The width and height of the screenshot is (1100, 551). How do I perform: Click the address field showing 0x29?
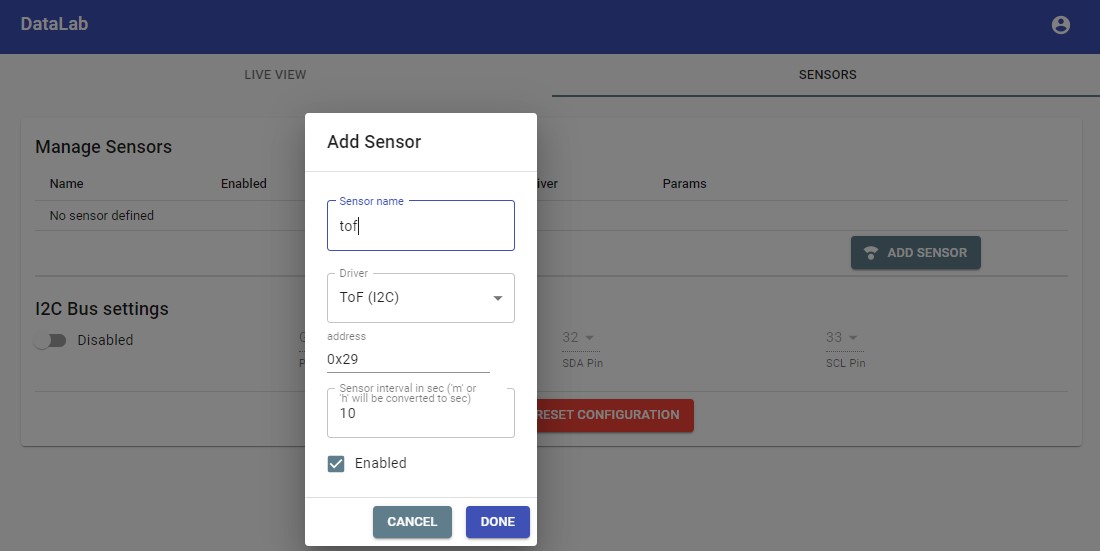408,359
